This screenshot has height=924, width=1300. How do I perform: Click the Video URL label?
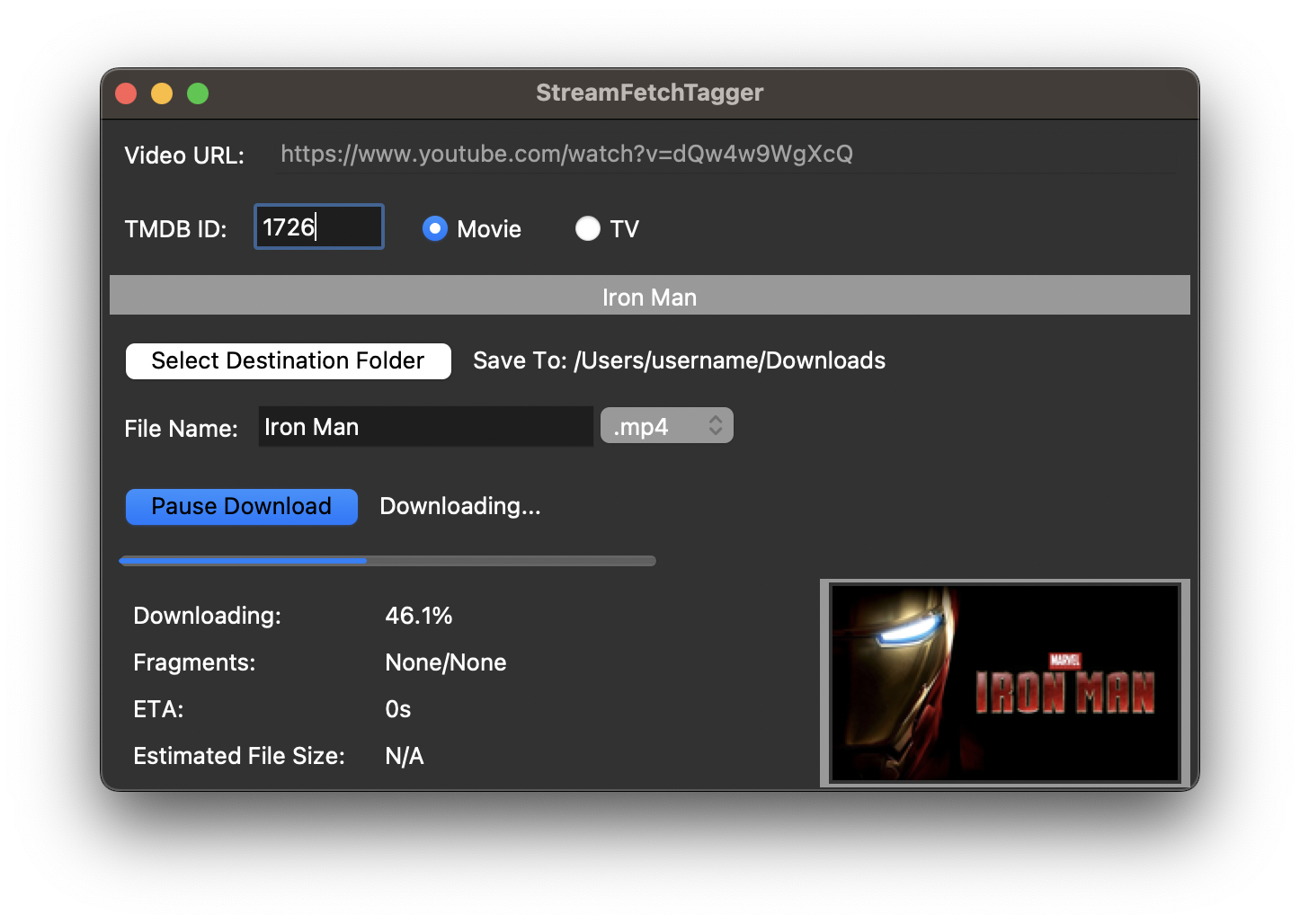[184, 155]
